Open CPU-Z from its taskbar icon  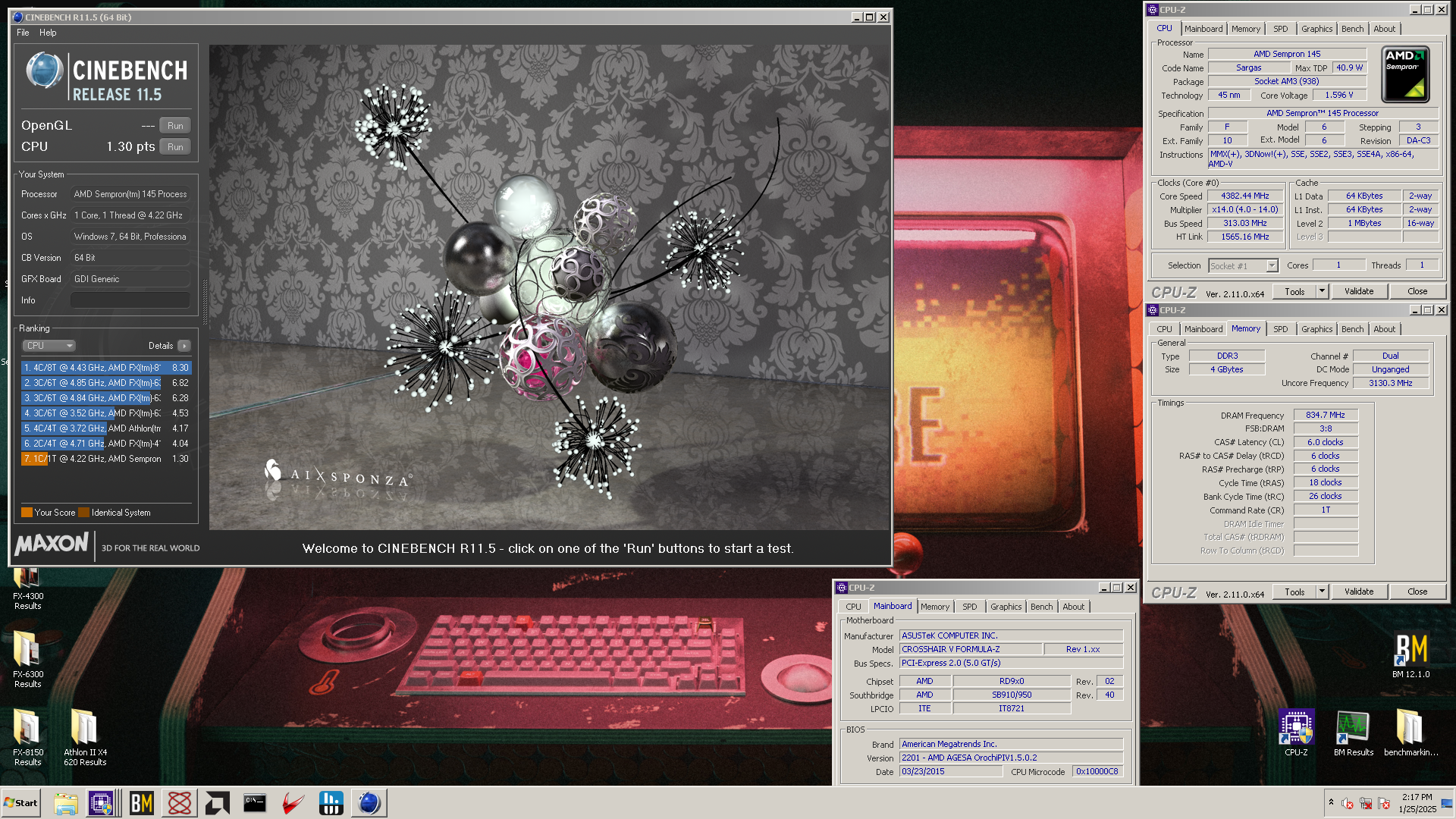(x=101, y=803)
